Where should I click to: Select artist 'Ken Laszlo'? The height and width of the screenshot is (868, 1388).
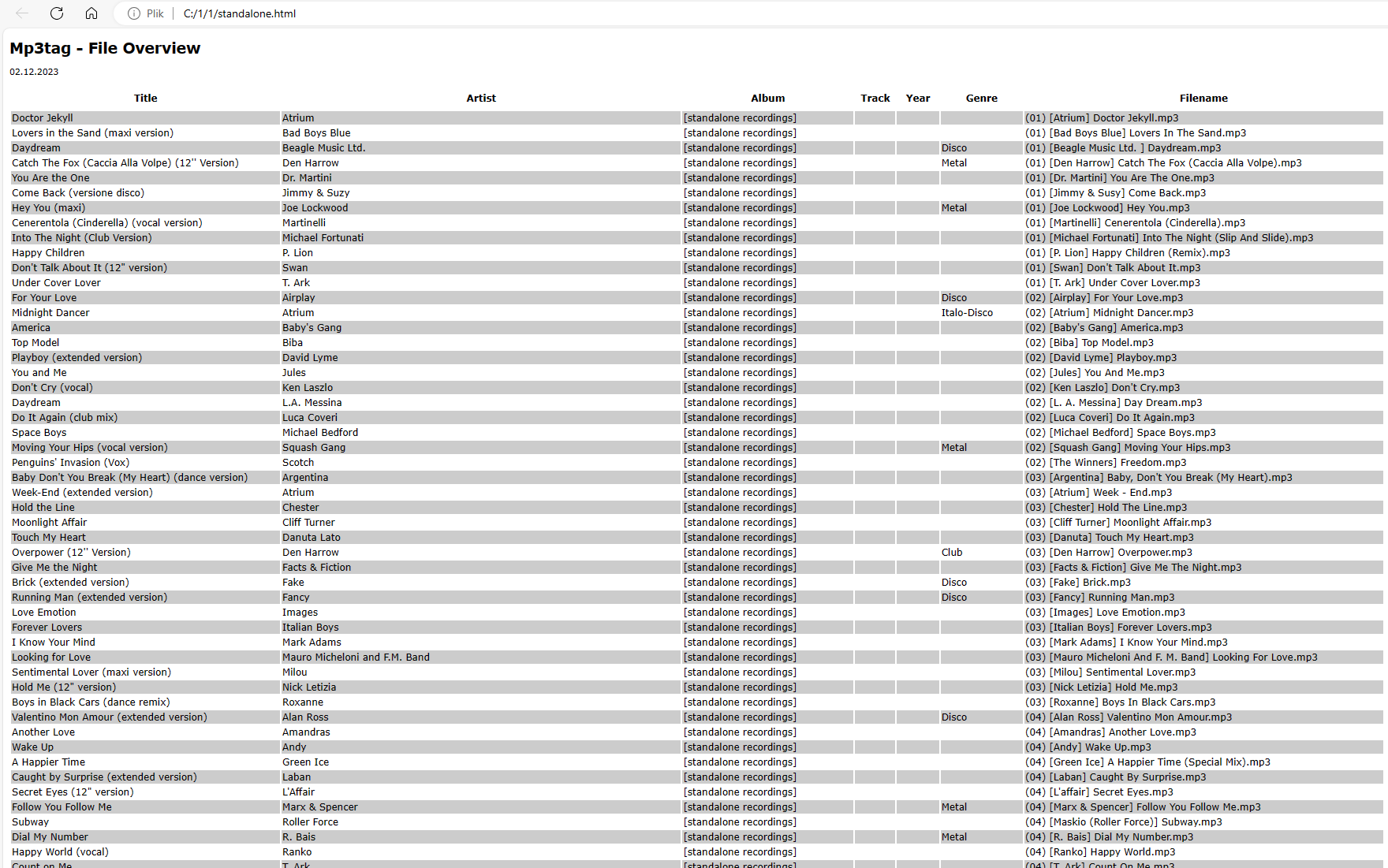click(308, 388)
